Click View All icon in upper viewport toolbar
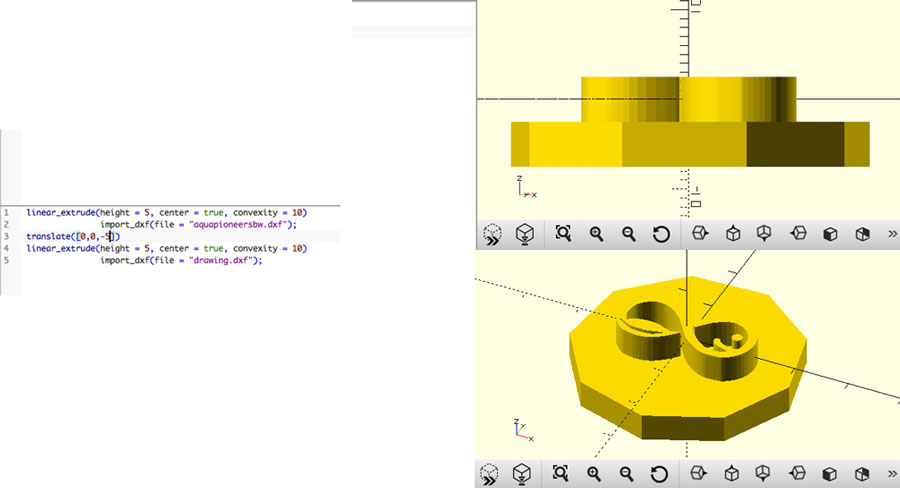The image size is (900, 488). click(x=563, y=233)
